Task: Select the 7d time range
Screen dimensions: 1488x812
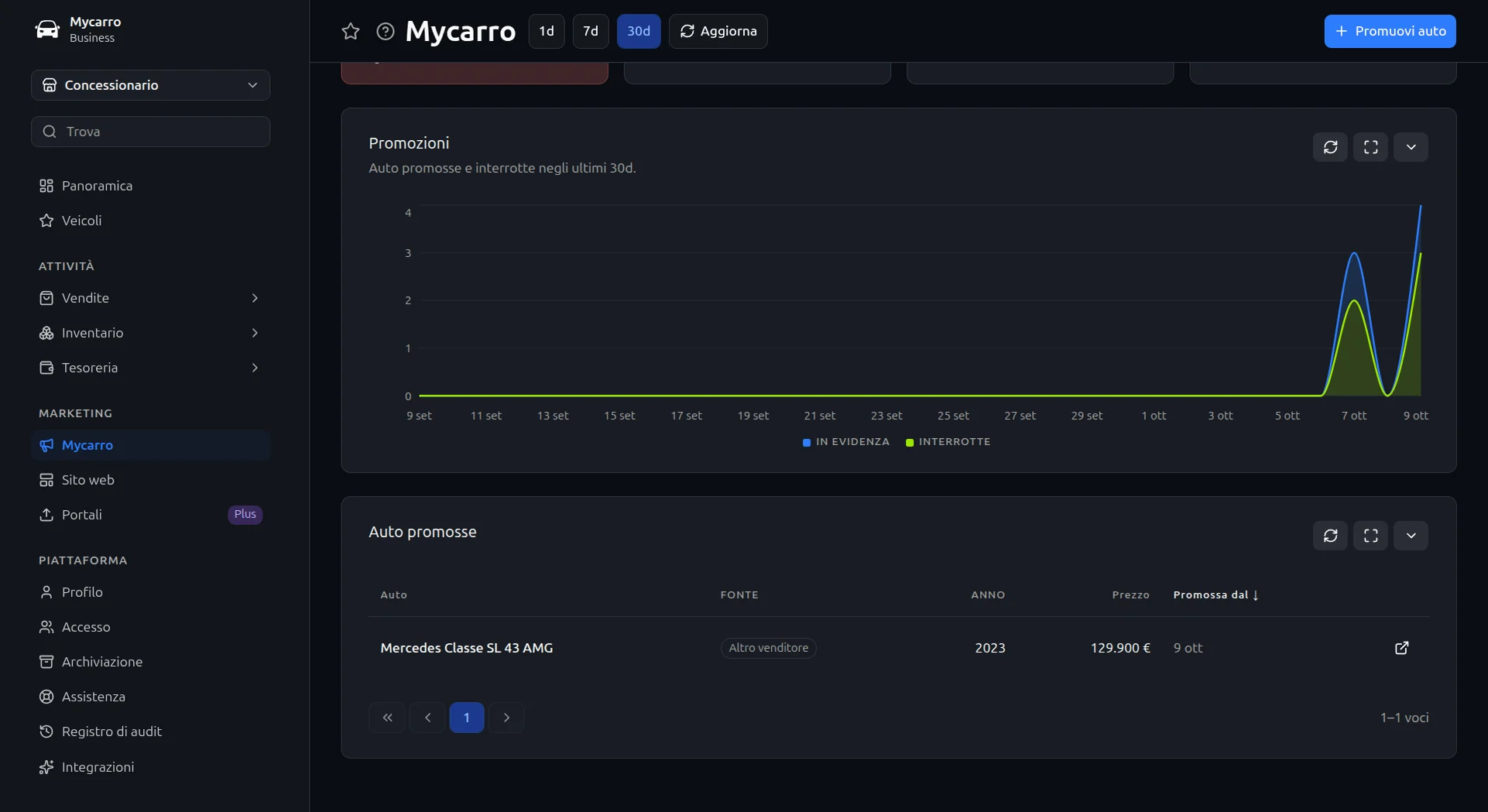Action: tap(591, 31)
